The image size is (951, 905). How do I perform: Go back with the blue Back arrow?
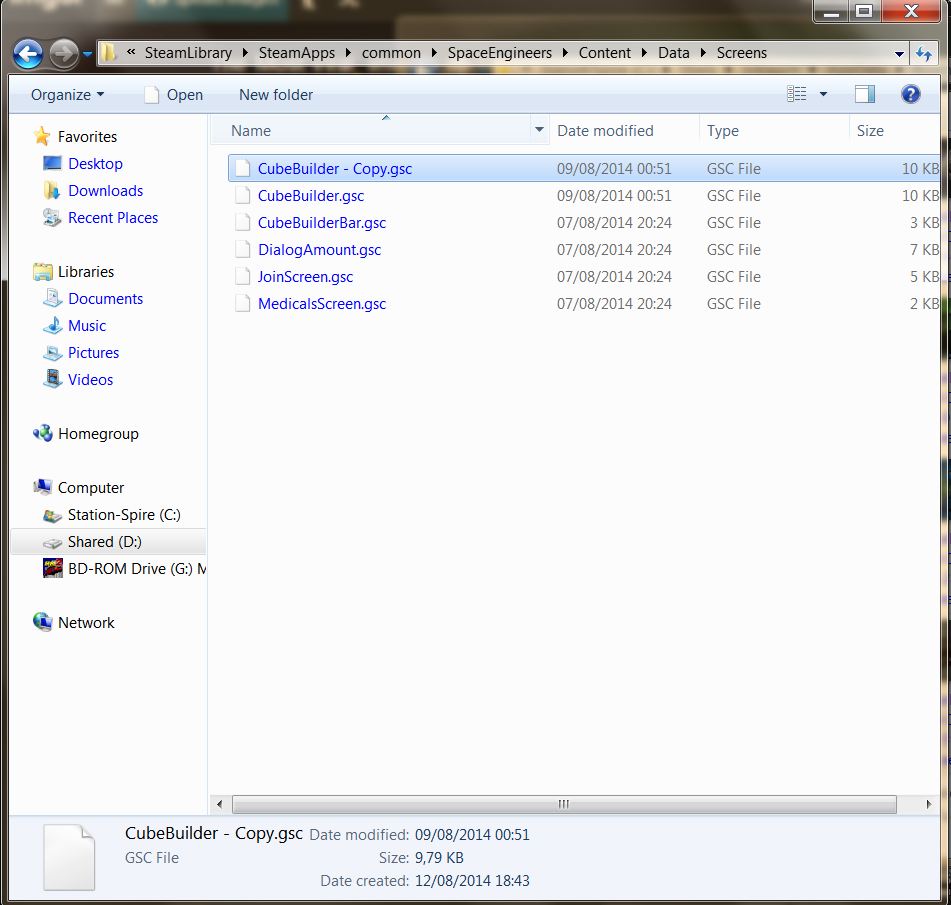click(x=28, y=54)
